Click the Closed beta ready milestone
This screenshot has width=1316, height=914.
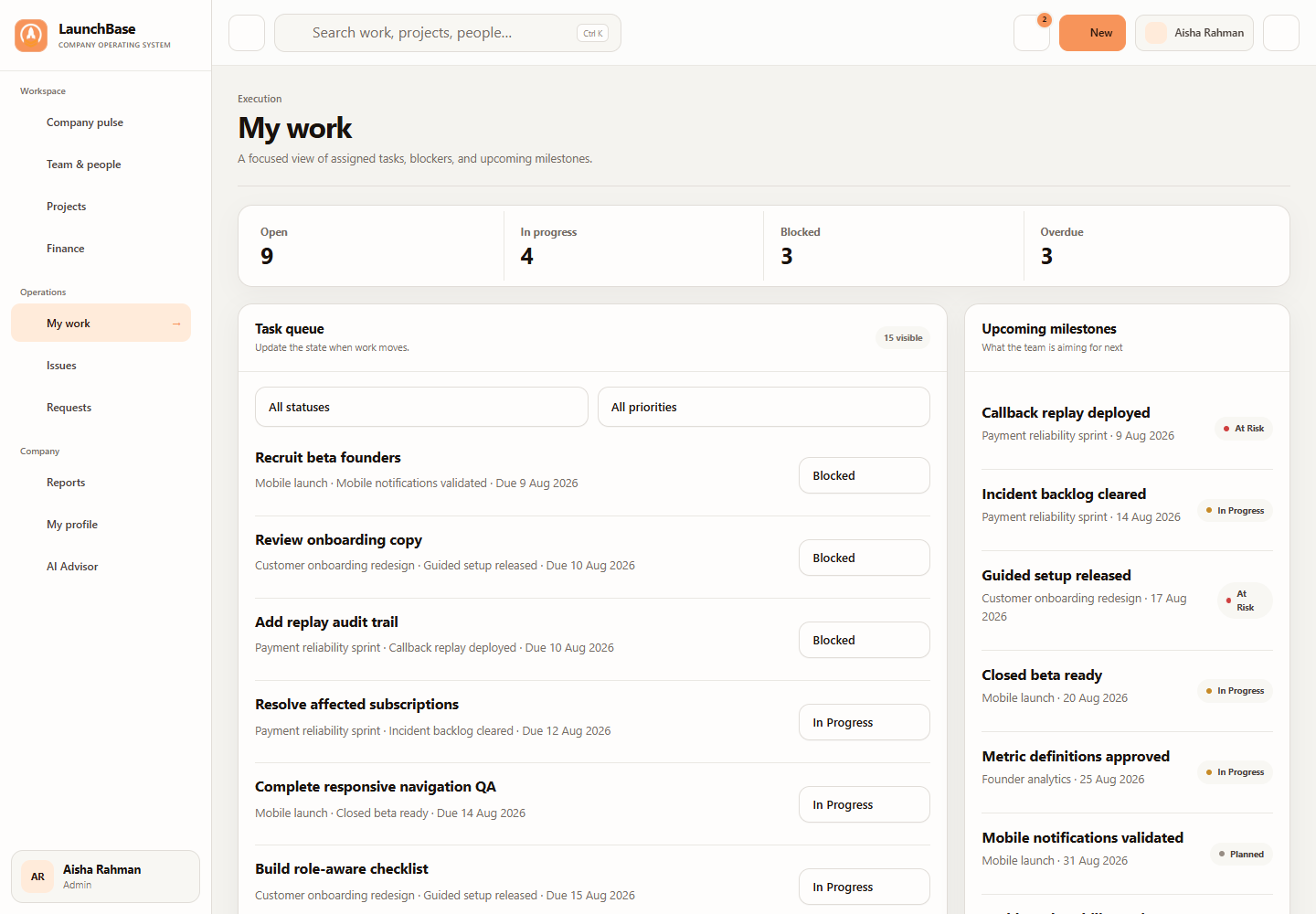[1042, 675]
